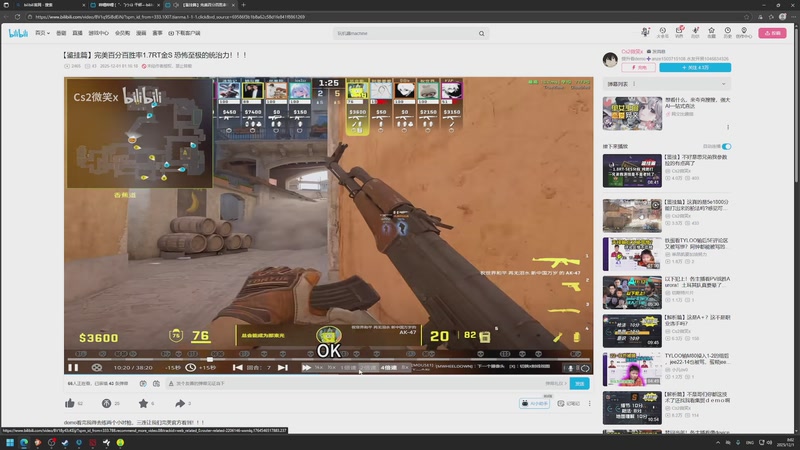Open the 会员购 navigation item
Viewport: 800px width, 450px height.
122,33
